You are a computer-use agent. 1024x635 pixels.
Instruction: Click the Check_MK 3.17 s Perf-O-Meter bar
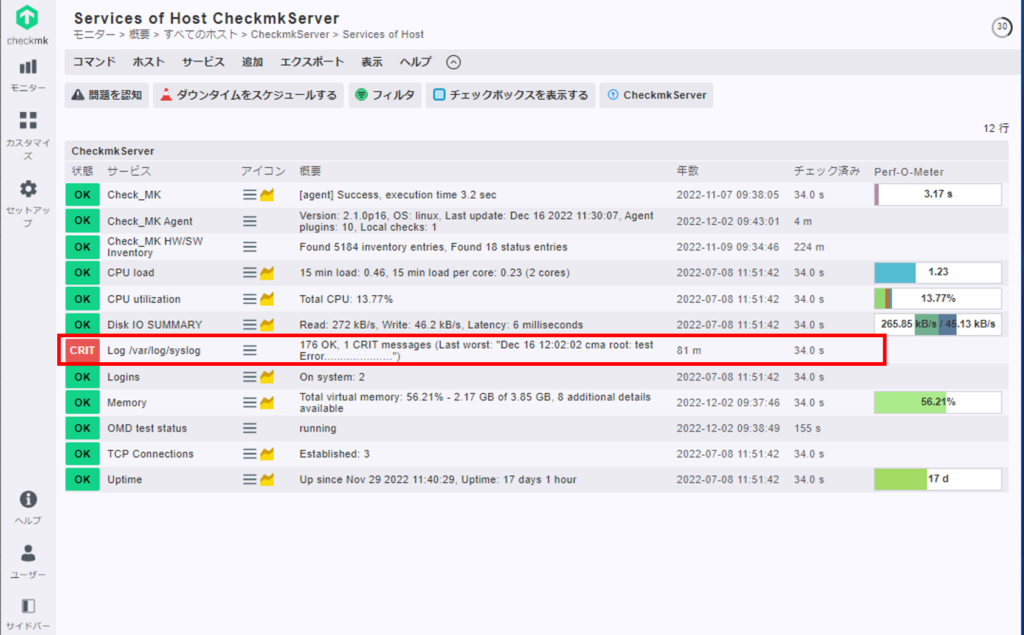pyautogui.click(x=938, y=195)
